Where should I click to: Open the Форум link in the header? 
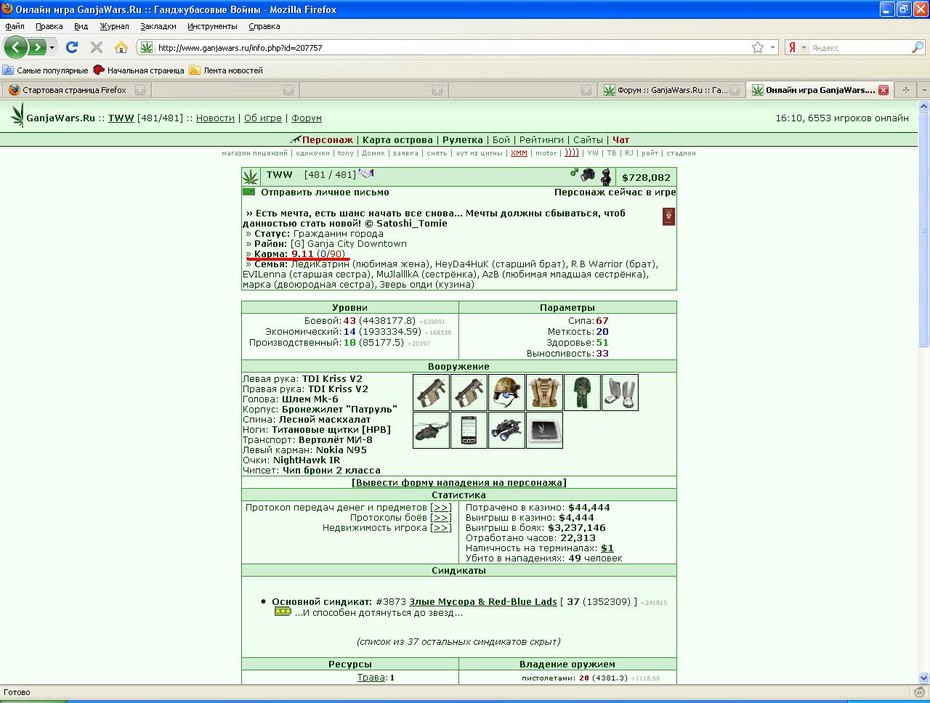[x=307, y=118]
